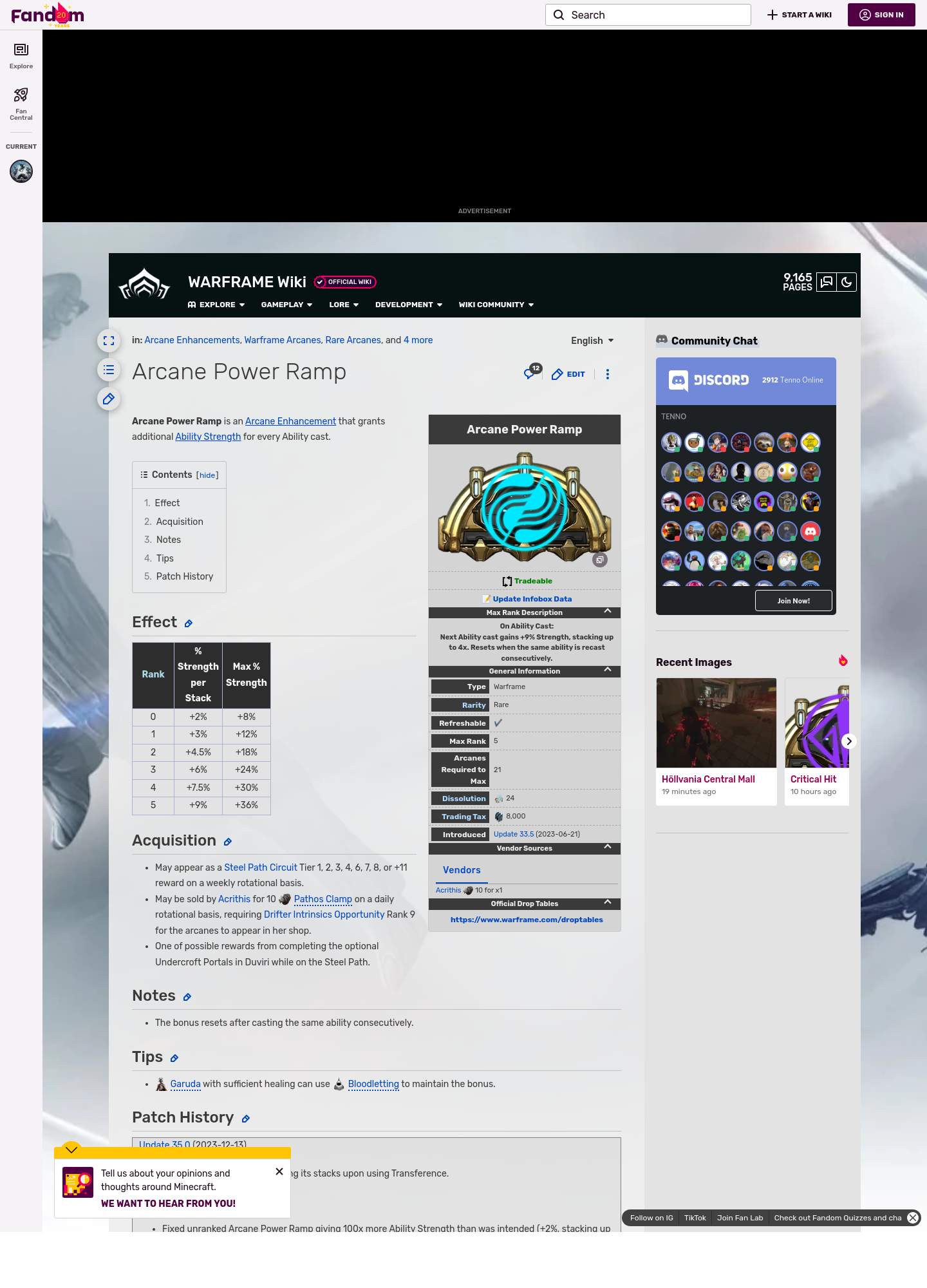Collapse Official Drop Tables section

[608, 902]
